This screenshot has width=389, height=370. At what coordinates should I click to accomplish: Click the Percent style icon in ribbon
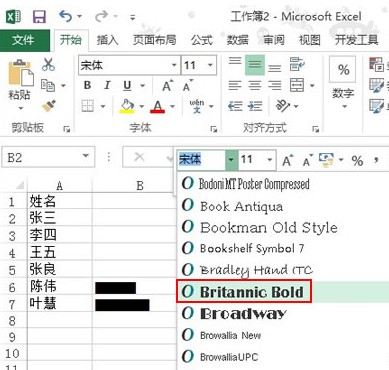tap(343, 70)
